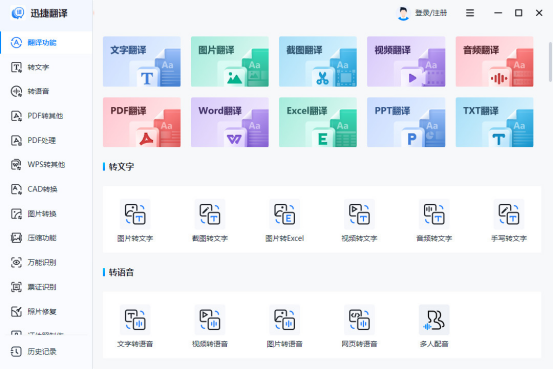553x369 pixels.
Task: Select the PPT翻译 card
Action: [x=406, y=122]
